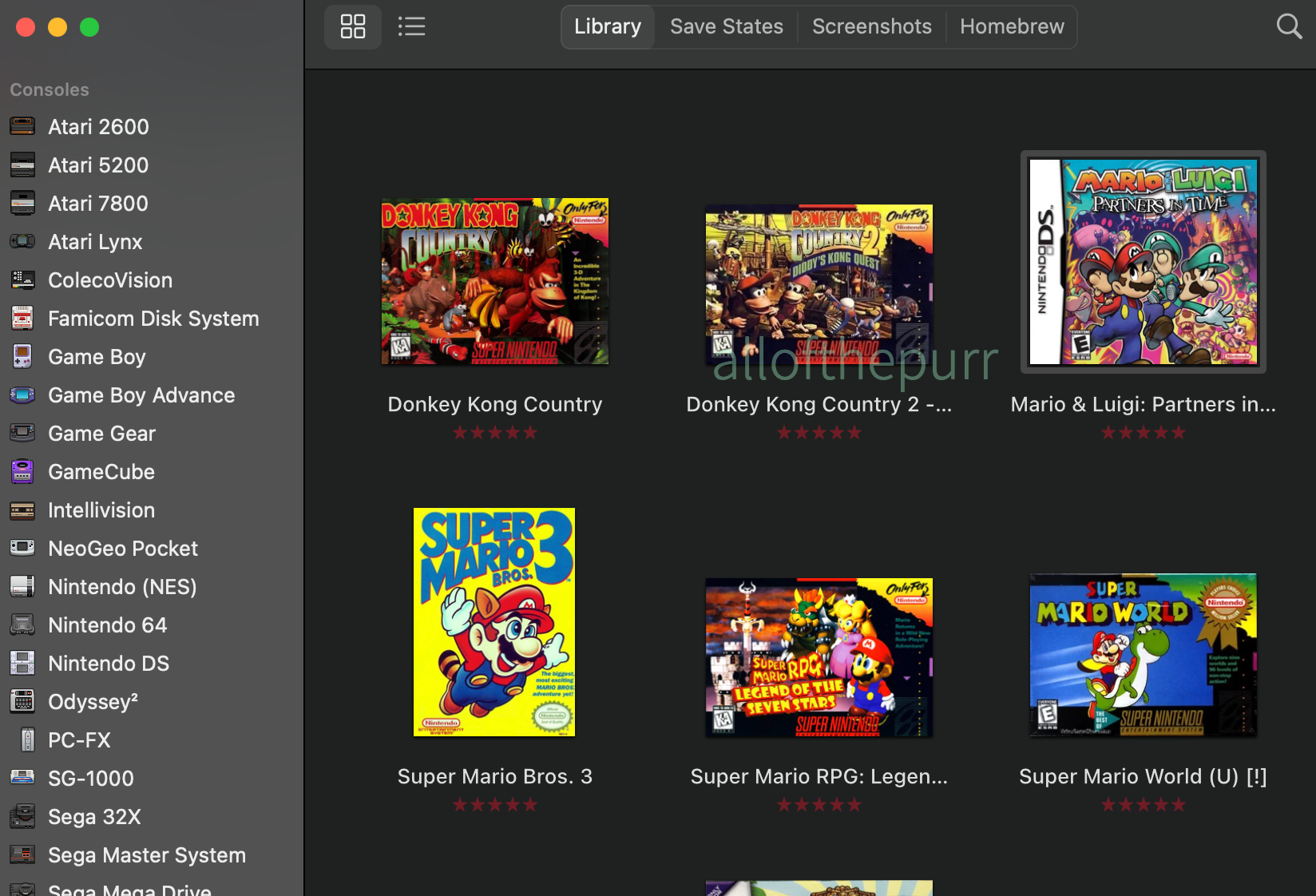This screenshot has width=1316, height=896.
Task: Click the Consoles section header
Action: (50, 89)
